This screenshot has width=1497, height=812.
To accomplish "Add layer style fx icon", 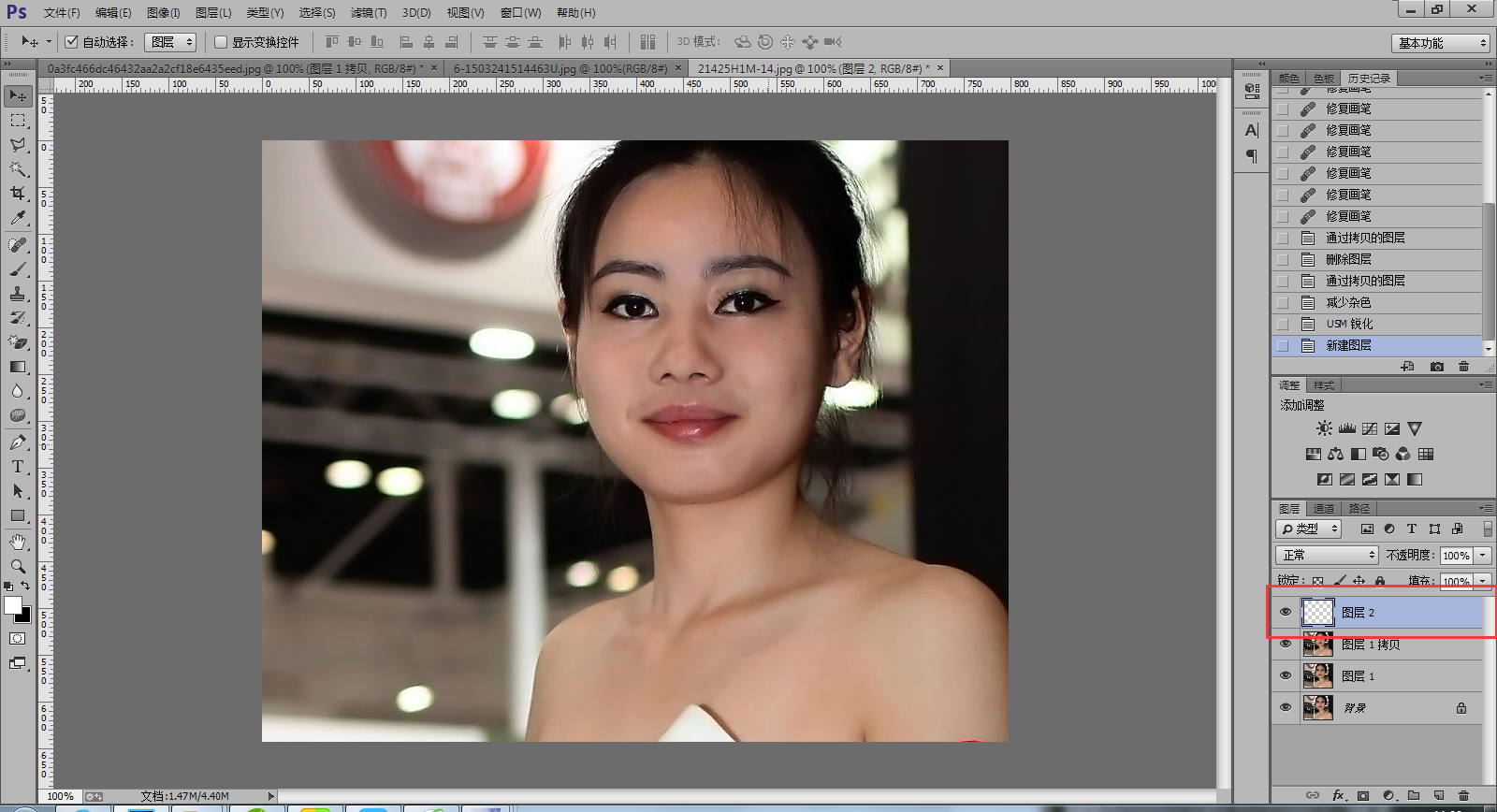I will (1338, 795).
